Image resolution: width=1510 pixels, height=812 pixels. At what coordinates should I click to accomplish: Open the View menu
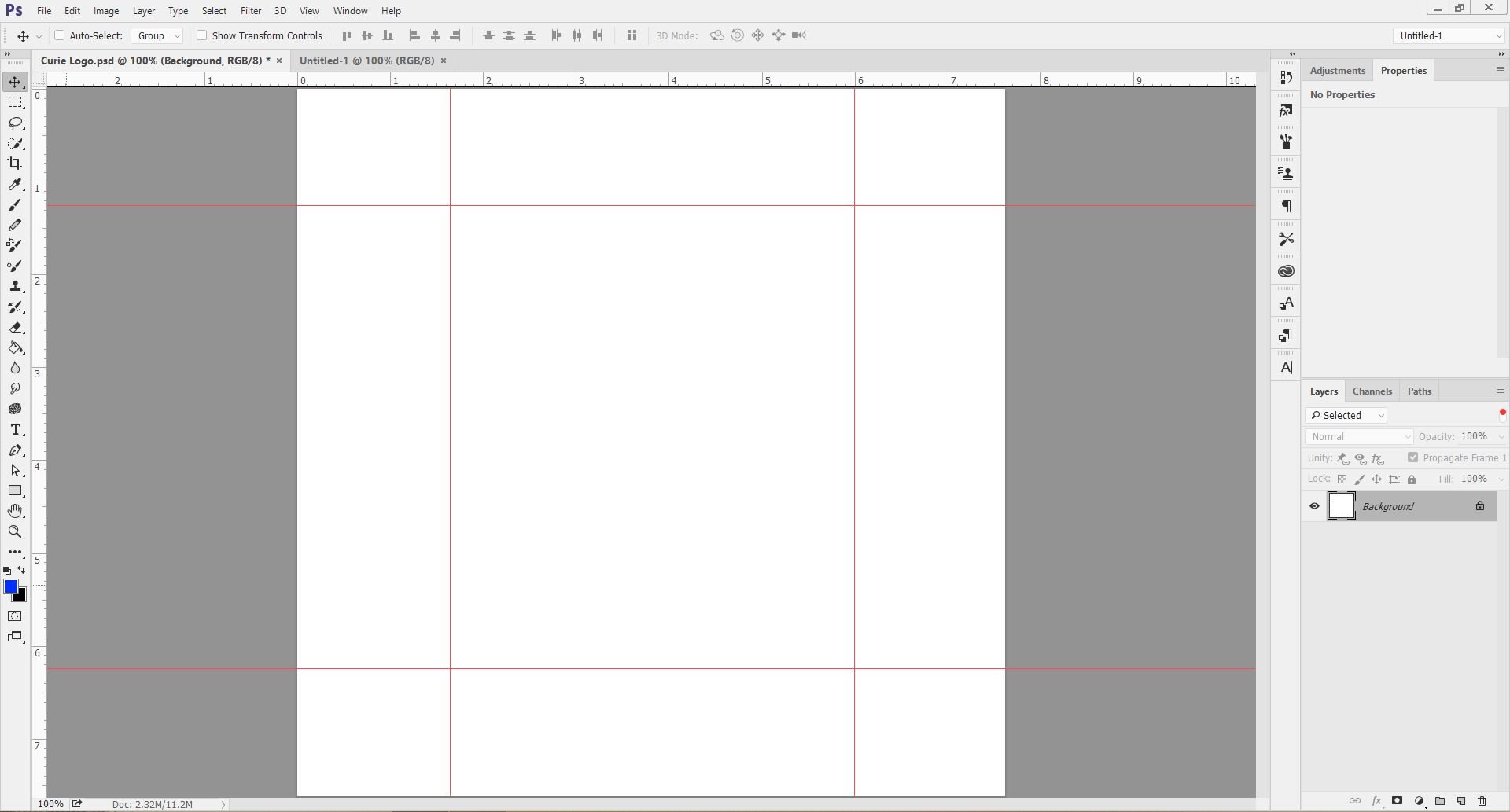(x=309, y=11)
